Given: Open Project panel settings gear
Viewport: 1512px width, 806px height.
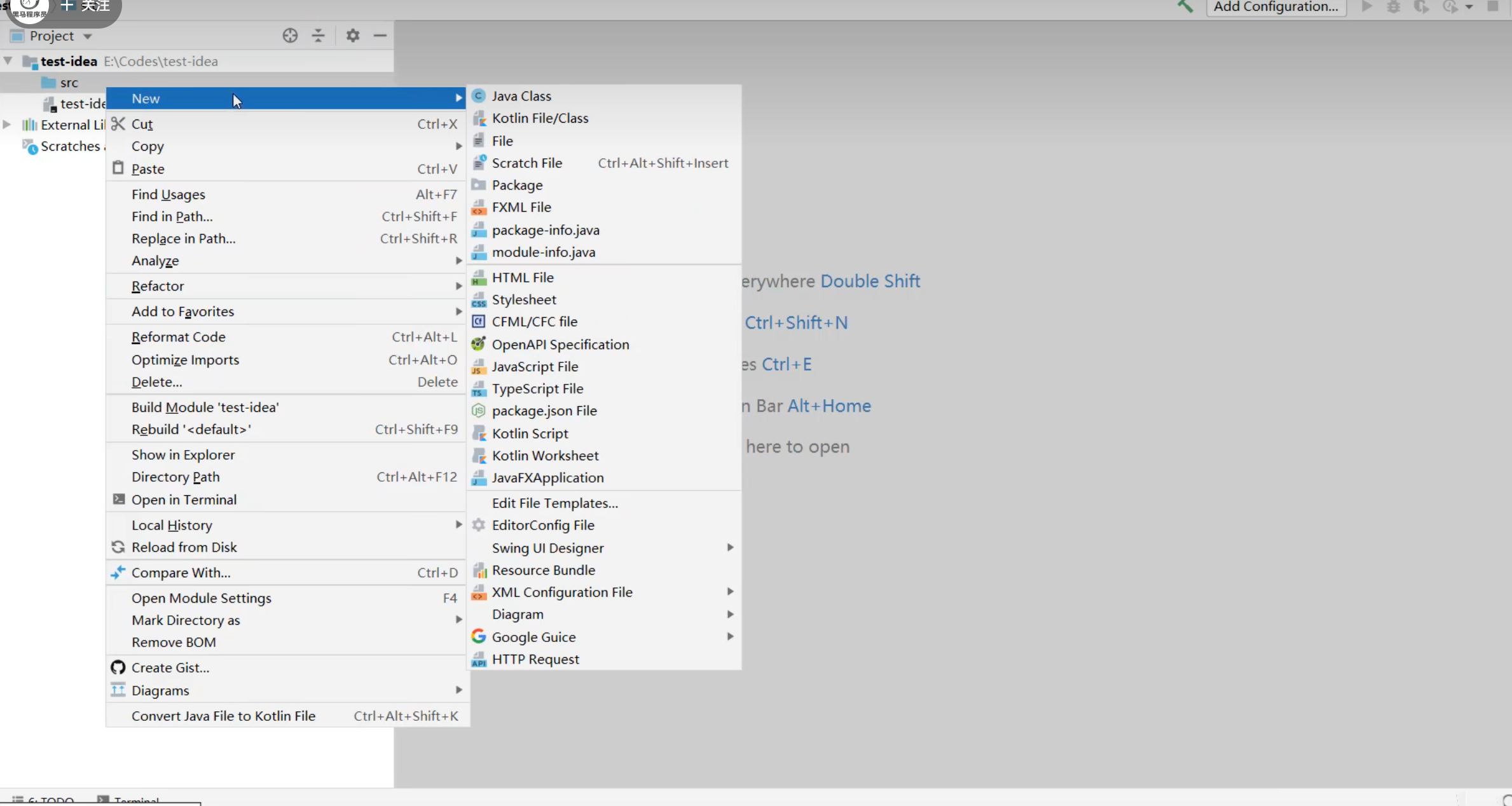Looking at the screenshot, I should click(x=353, y=36).
